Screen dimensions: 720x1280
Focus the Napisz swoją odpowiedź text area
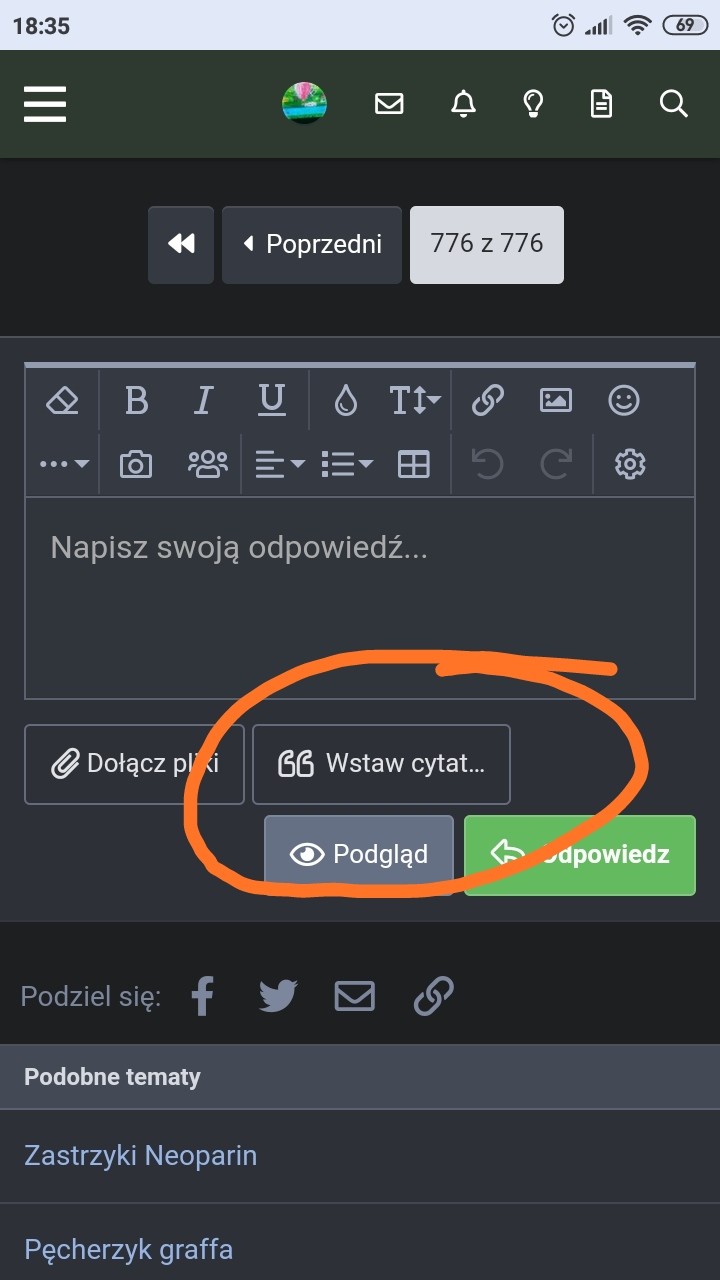coord(360,600)
